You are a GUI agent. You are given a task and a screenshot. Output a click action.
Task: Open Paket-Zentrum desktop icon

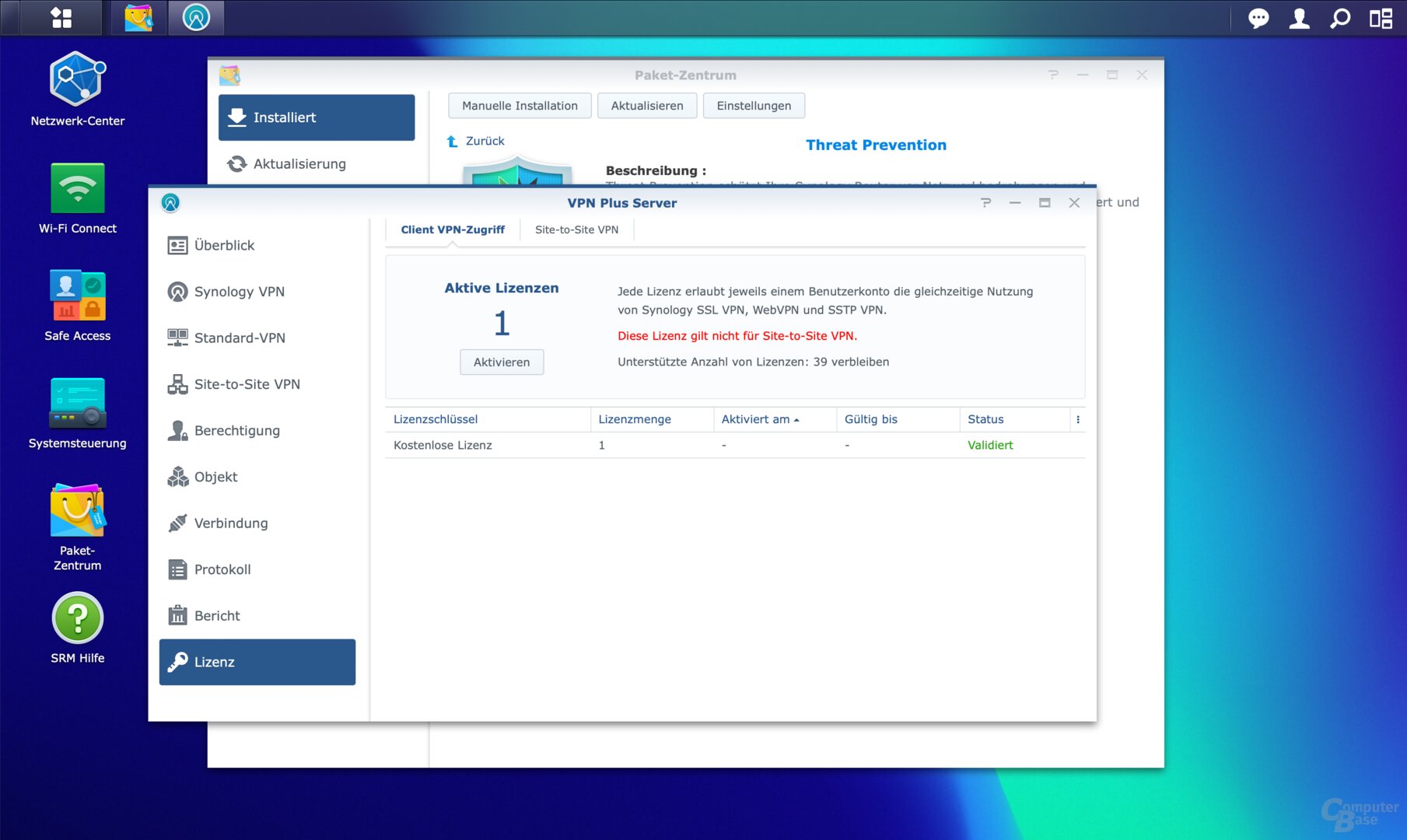tap(77, 527)
